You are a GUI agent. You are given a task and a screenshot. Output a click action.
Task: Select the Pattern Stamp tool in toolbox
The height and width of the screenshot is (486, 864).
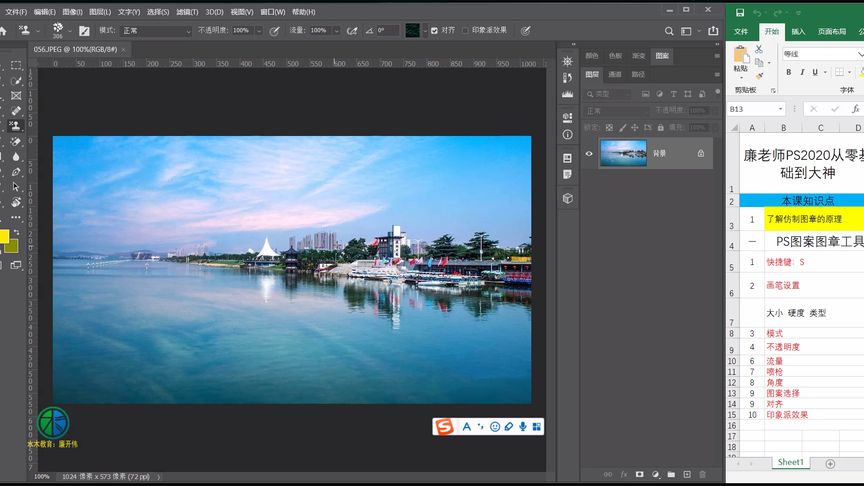(15, 126)
